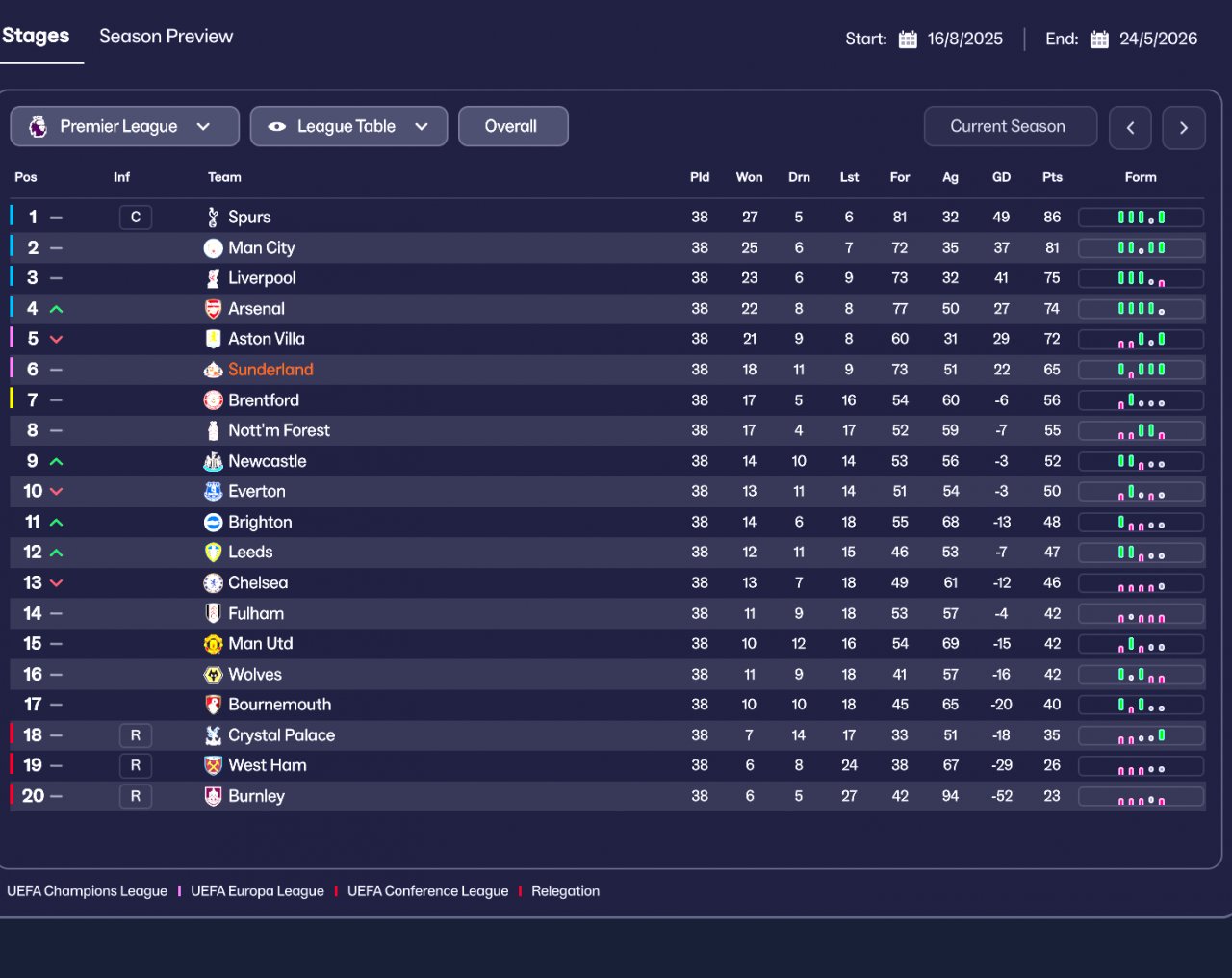
Task: Switch to the Season Preview tab
Action: 166,37
